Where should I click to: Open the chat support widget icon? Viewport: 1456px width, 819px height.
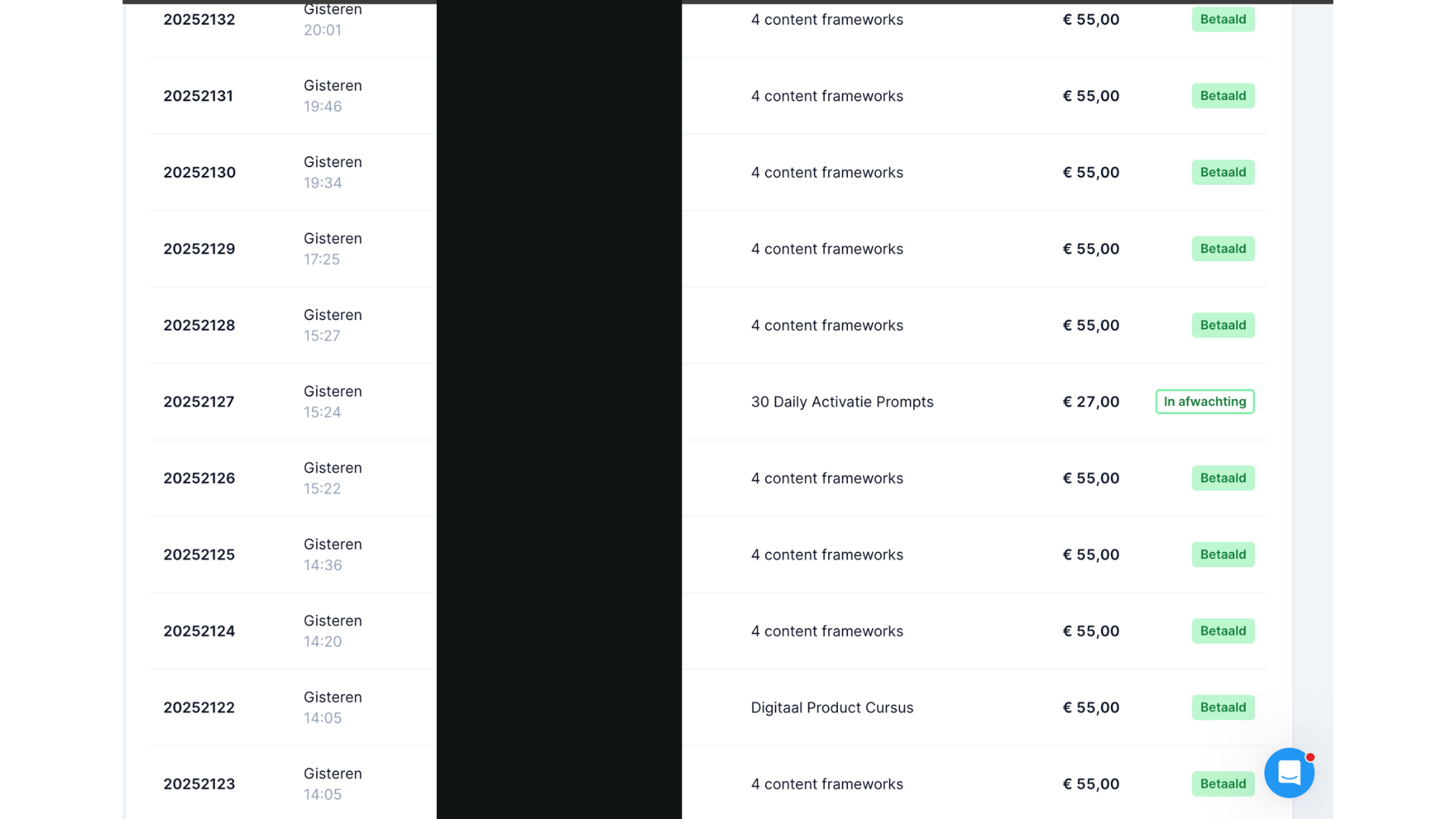[1288, 773]
